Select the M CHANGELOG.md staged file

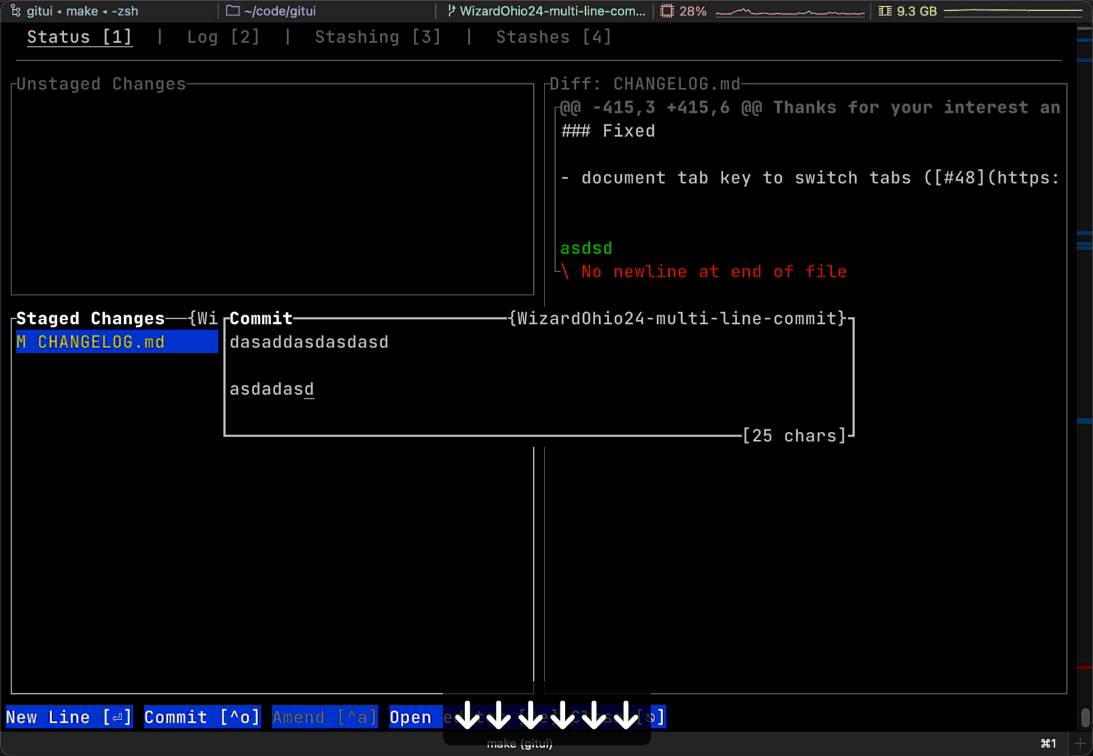pos(116,342)
